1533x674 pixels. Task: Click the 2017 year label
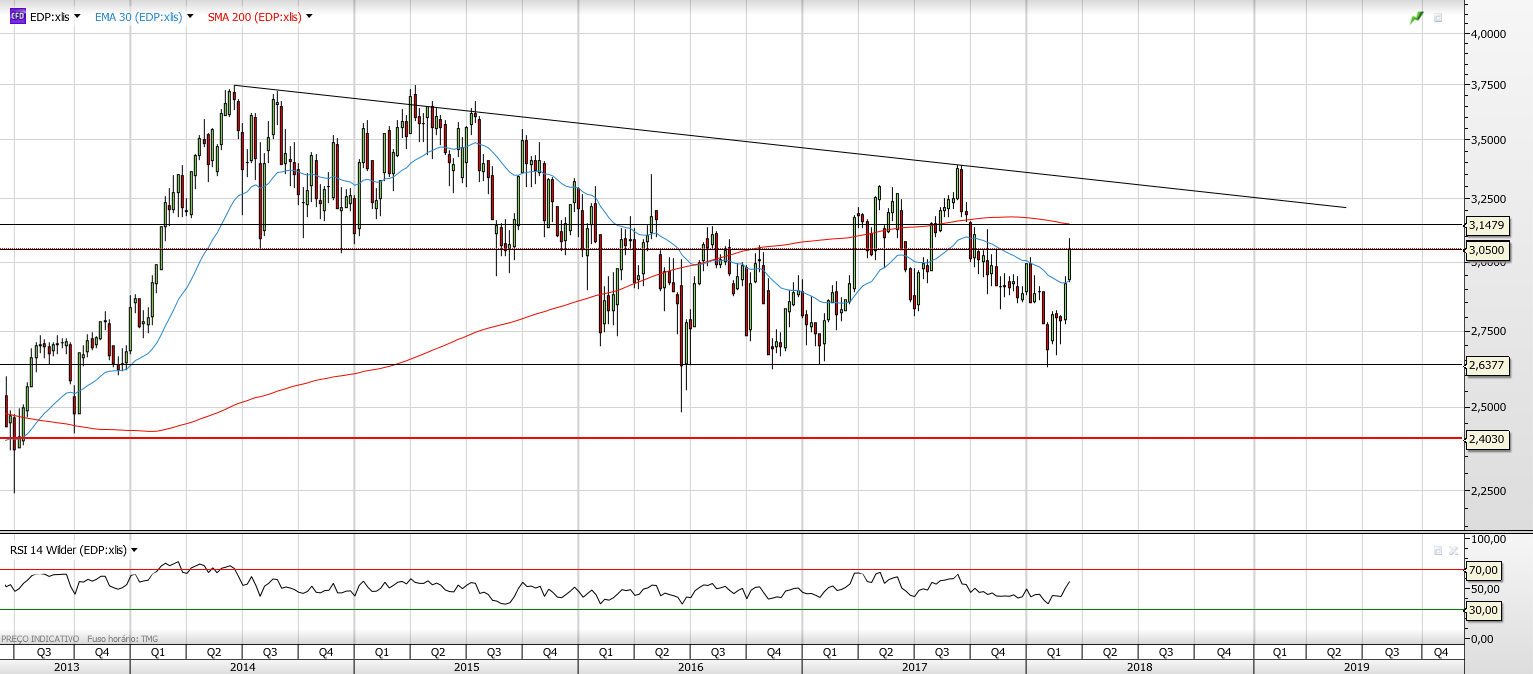pos(914,667)
